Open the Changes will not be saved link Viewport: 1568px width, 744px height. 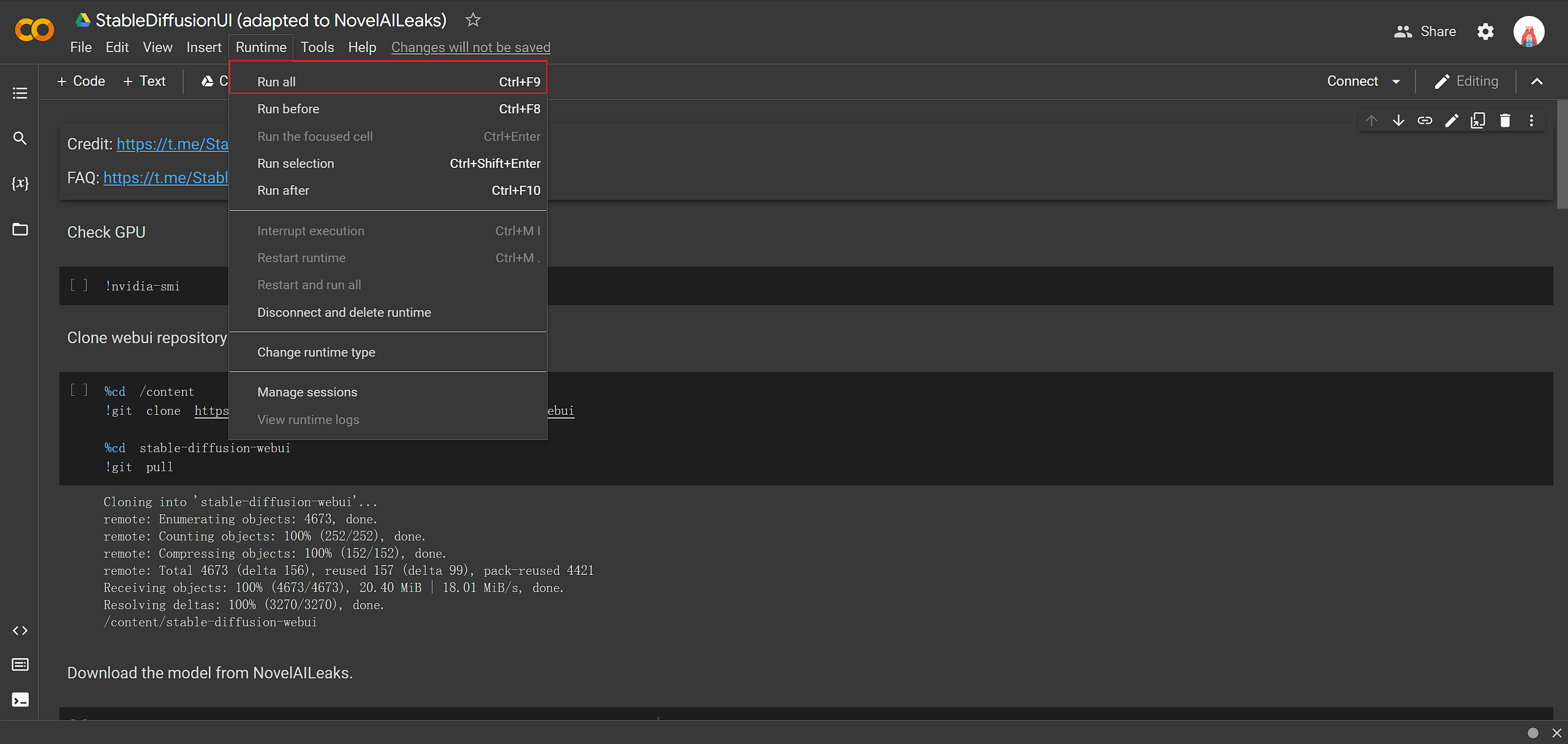(470, 47)
